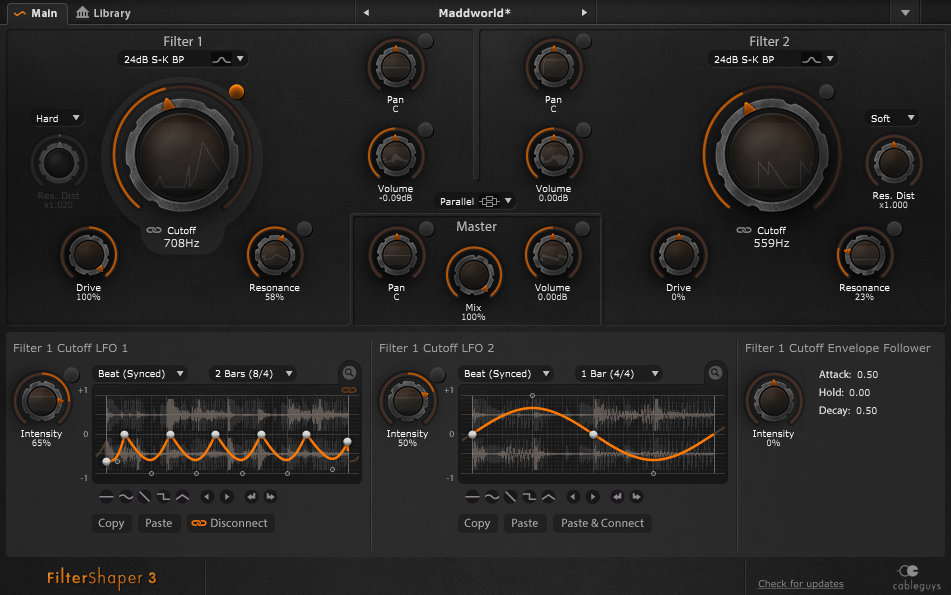Open the 1 Bar (4/4) length dropdown

(x=619, y=374)
